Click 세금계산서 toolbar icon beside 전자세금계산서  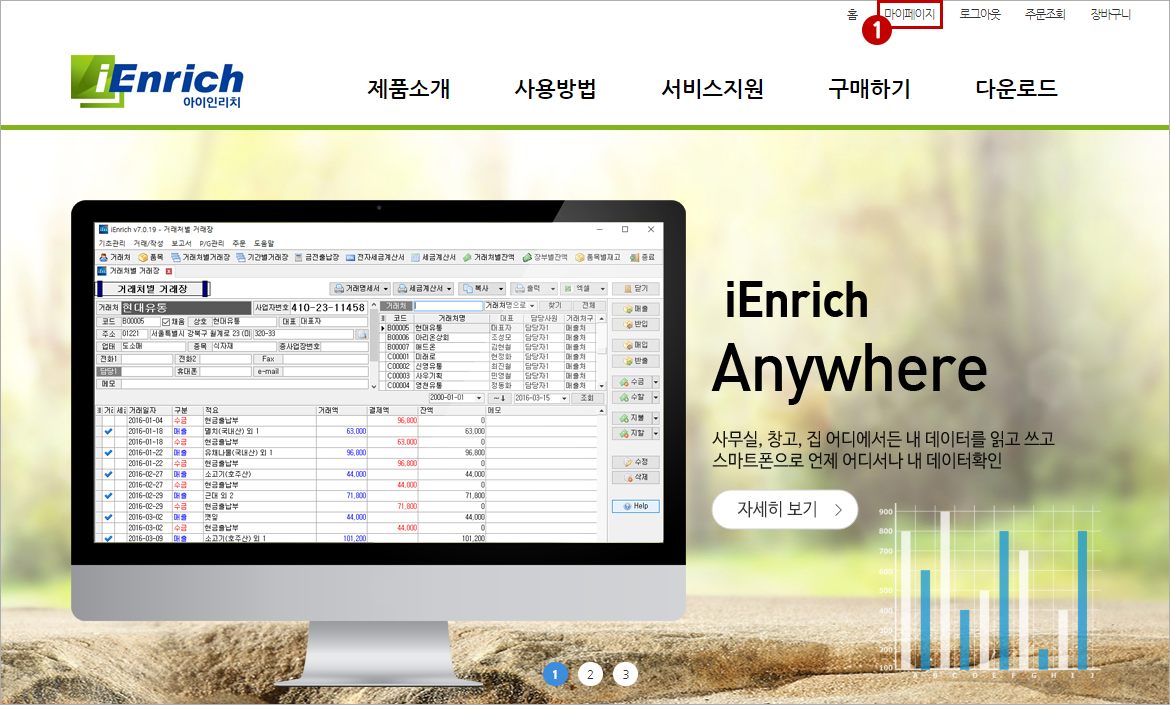434,257
